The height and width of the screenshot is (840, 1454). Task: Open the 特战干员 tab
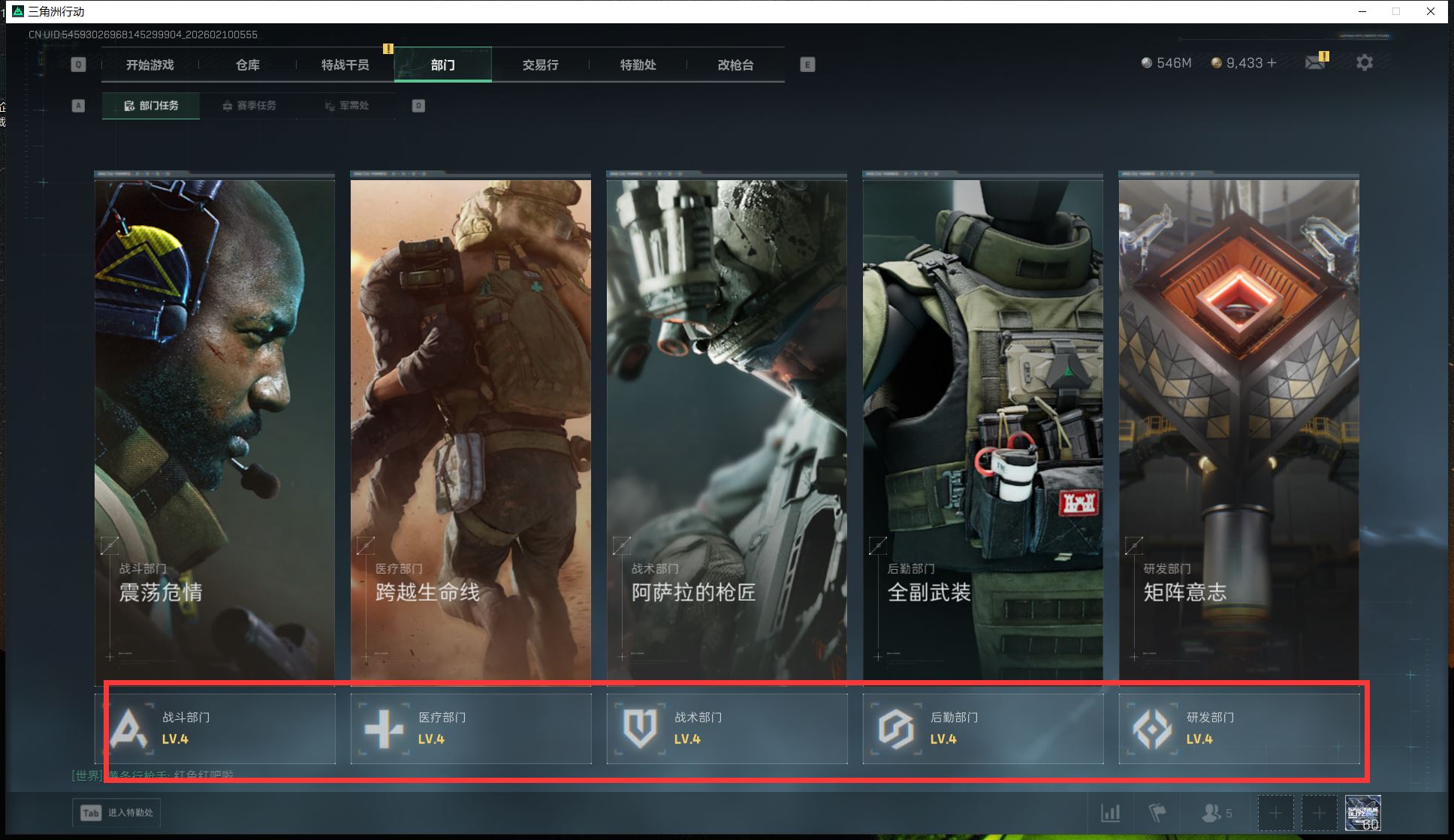click(345, 65)
